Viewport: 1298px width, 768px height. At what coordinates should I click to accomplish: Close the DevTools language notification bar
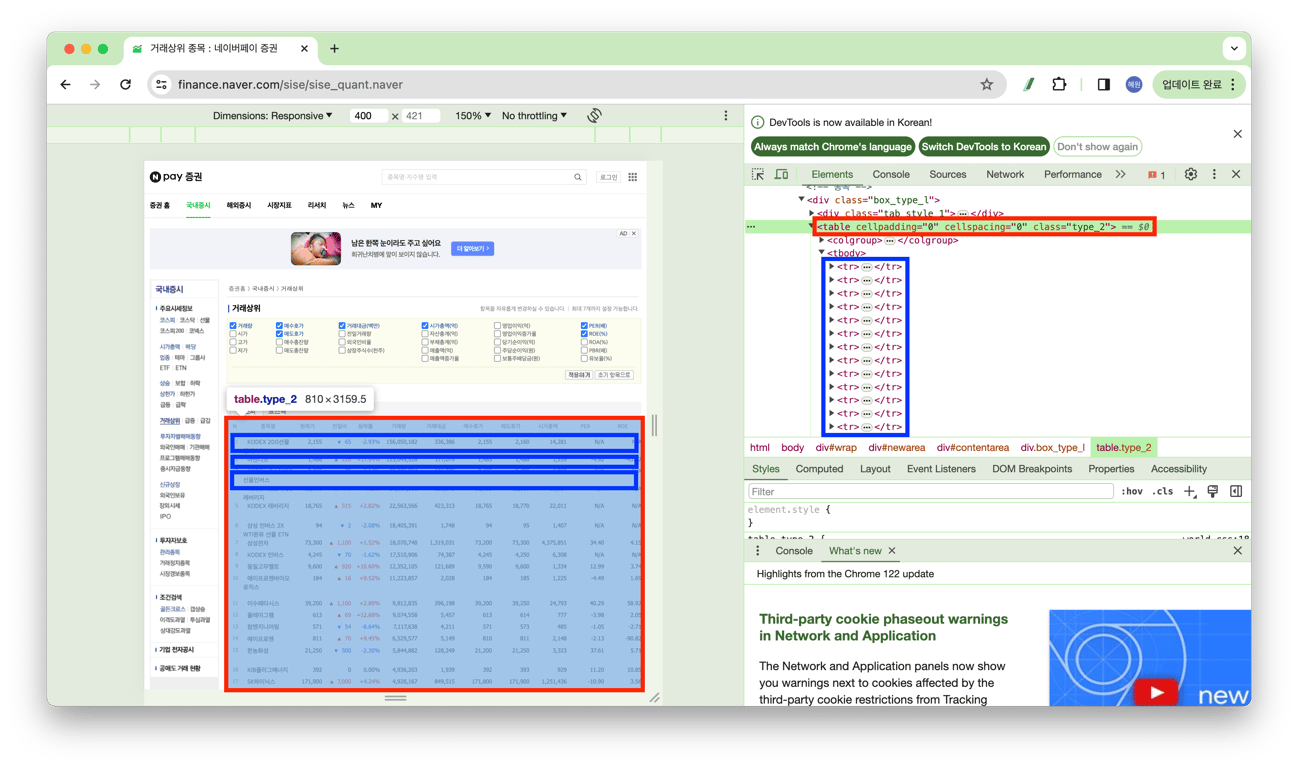pyautogui.click(x=1237, y=134)
